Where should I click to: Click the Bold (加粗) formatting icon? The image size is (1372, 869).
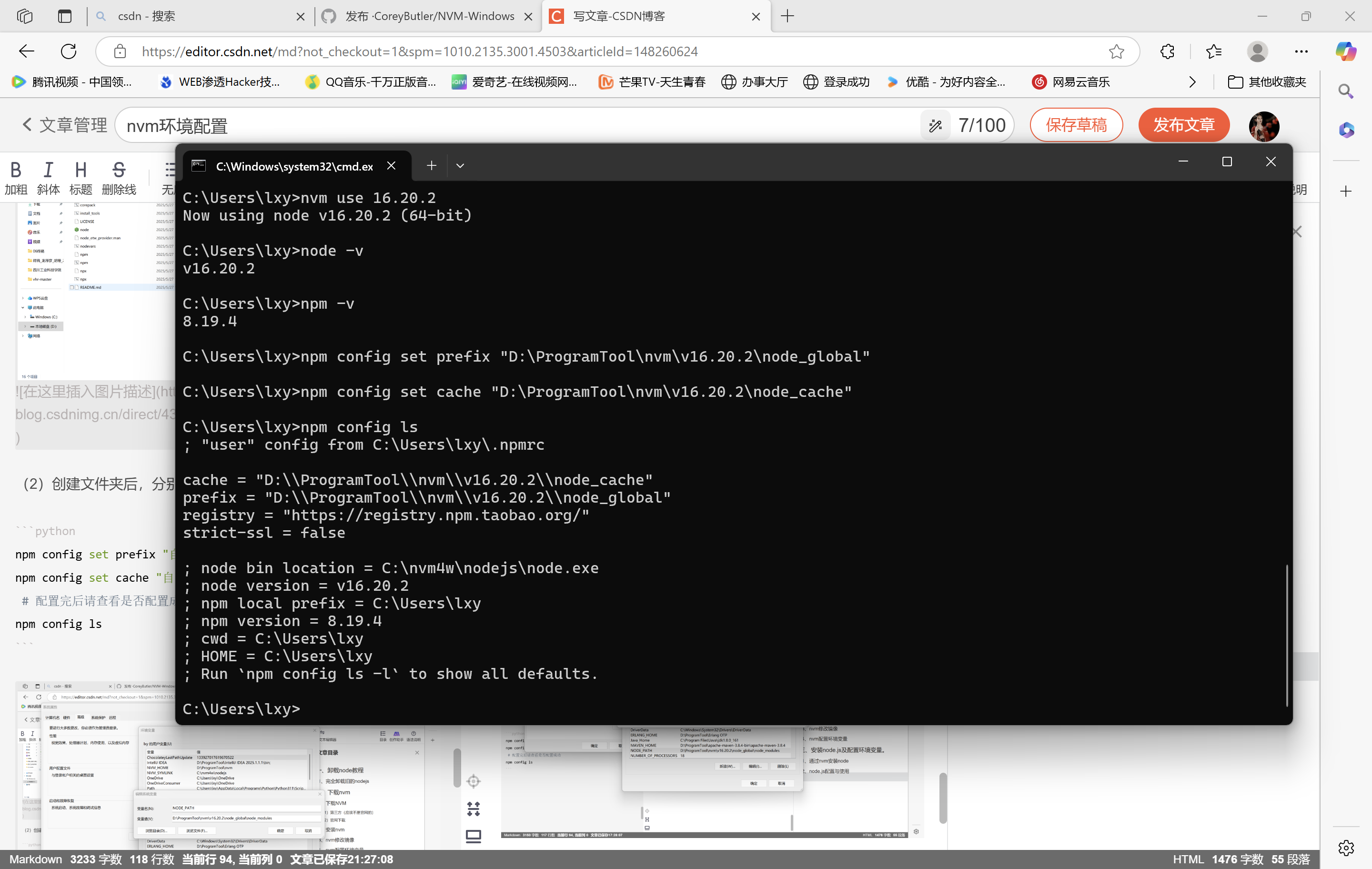pos(15,170)
